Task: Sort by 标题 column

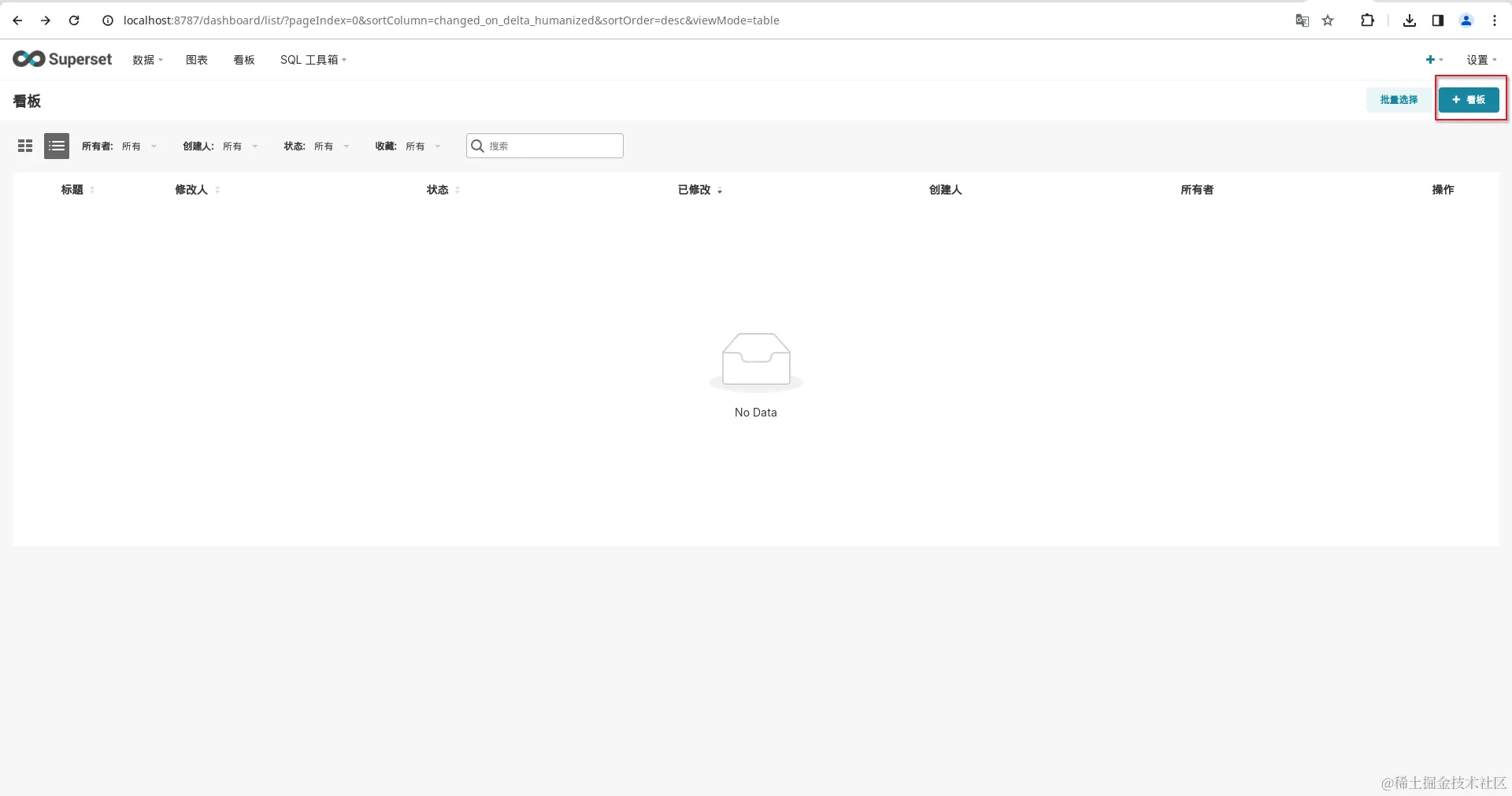Action: point(78,190)
